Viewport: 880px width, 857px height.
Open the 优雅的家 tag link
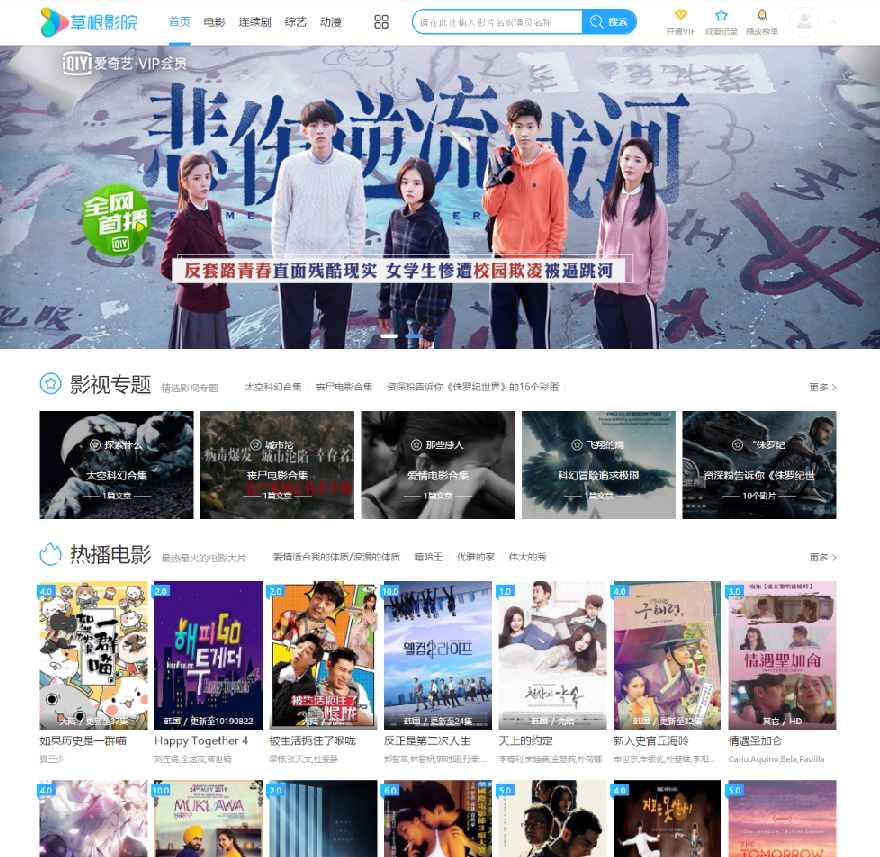[x=475, y=557]
